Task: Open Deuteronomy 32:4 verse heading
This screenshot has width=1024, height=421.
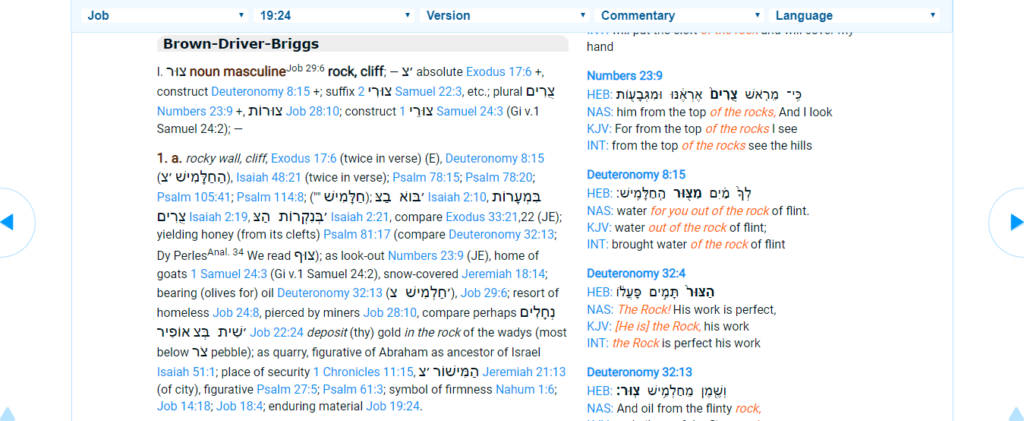Action: [636, 273]
